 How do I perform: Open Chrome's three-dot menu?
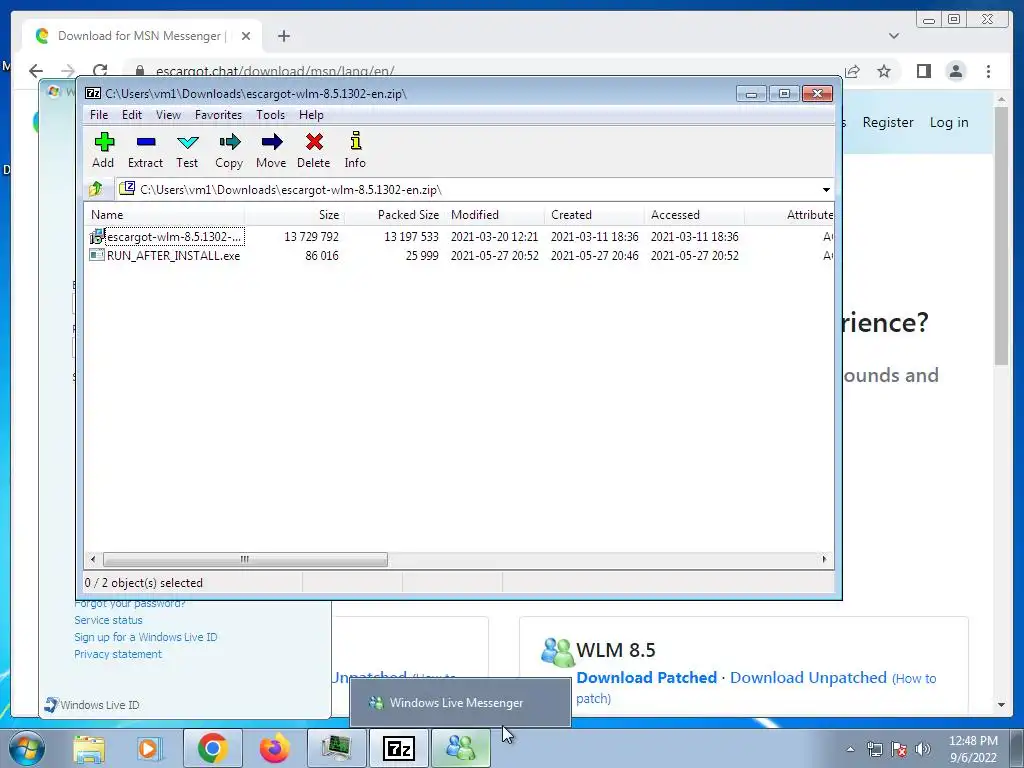(988, 71)
